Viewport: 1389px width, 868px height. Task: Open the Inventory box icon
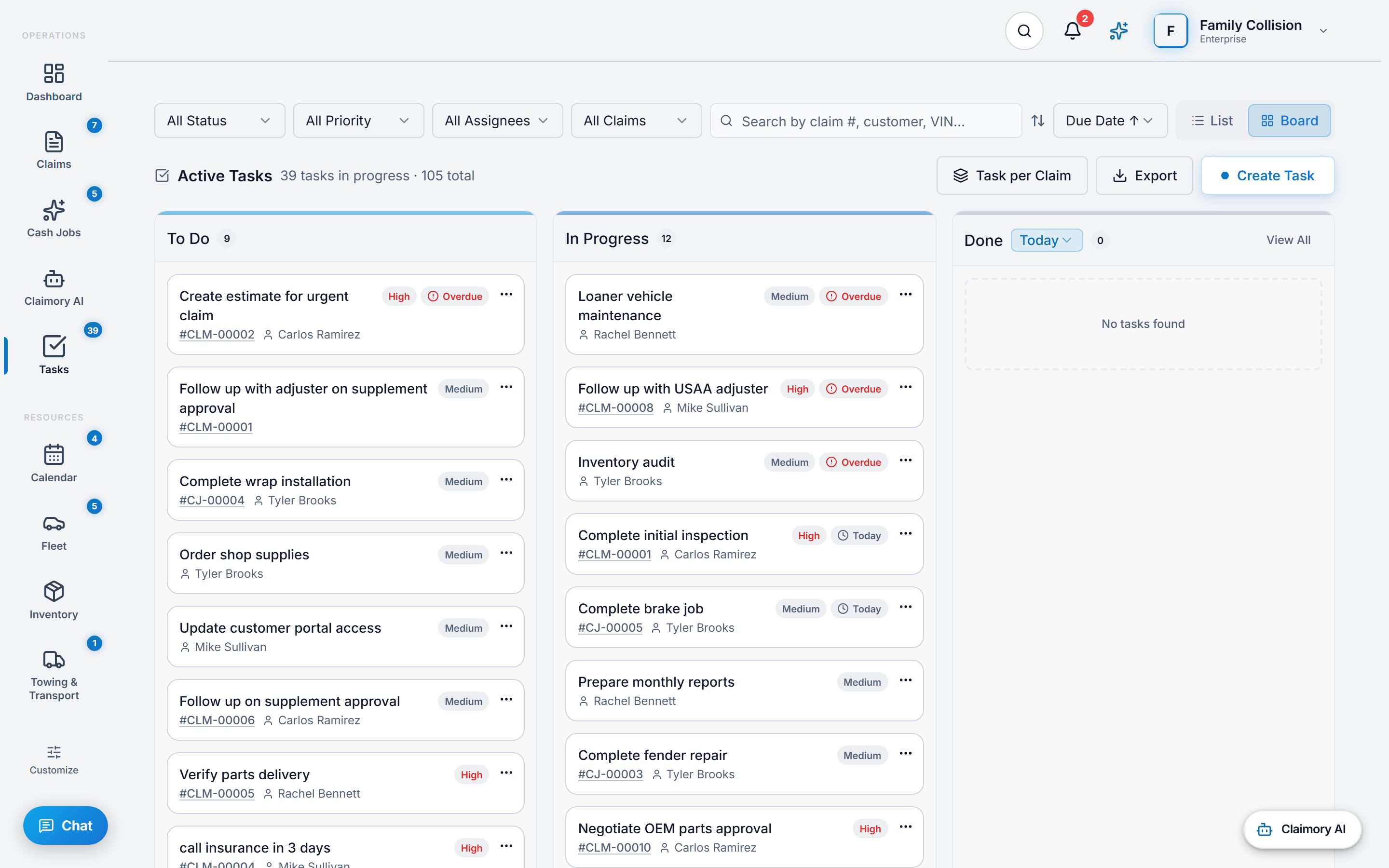pos(54,591)
